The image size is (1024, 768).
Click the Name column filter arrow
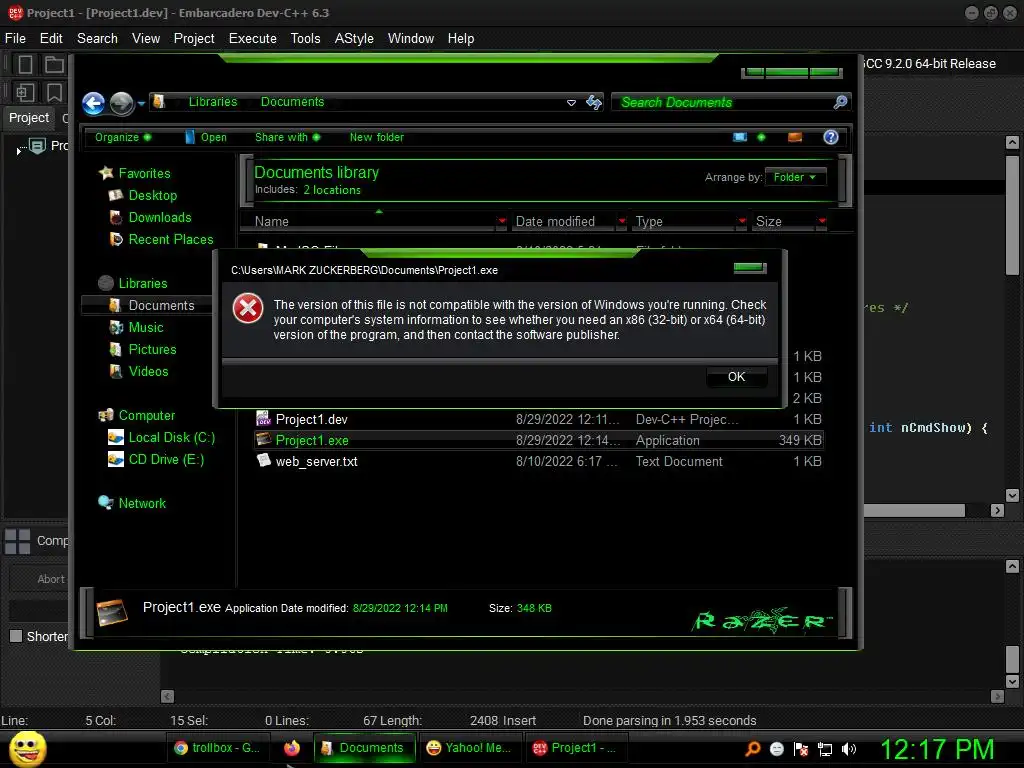pyautogui.click(x=502, y=221)
